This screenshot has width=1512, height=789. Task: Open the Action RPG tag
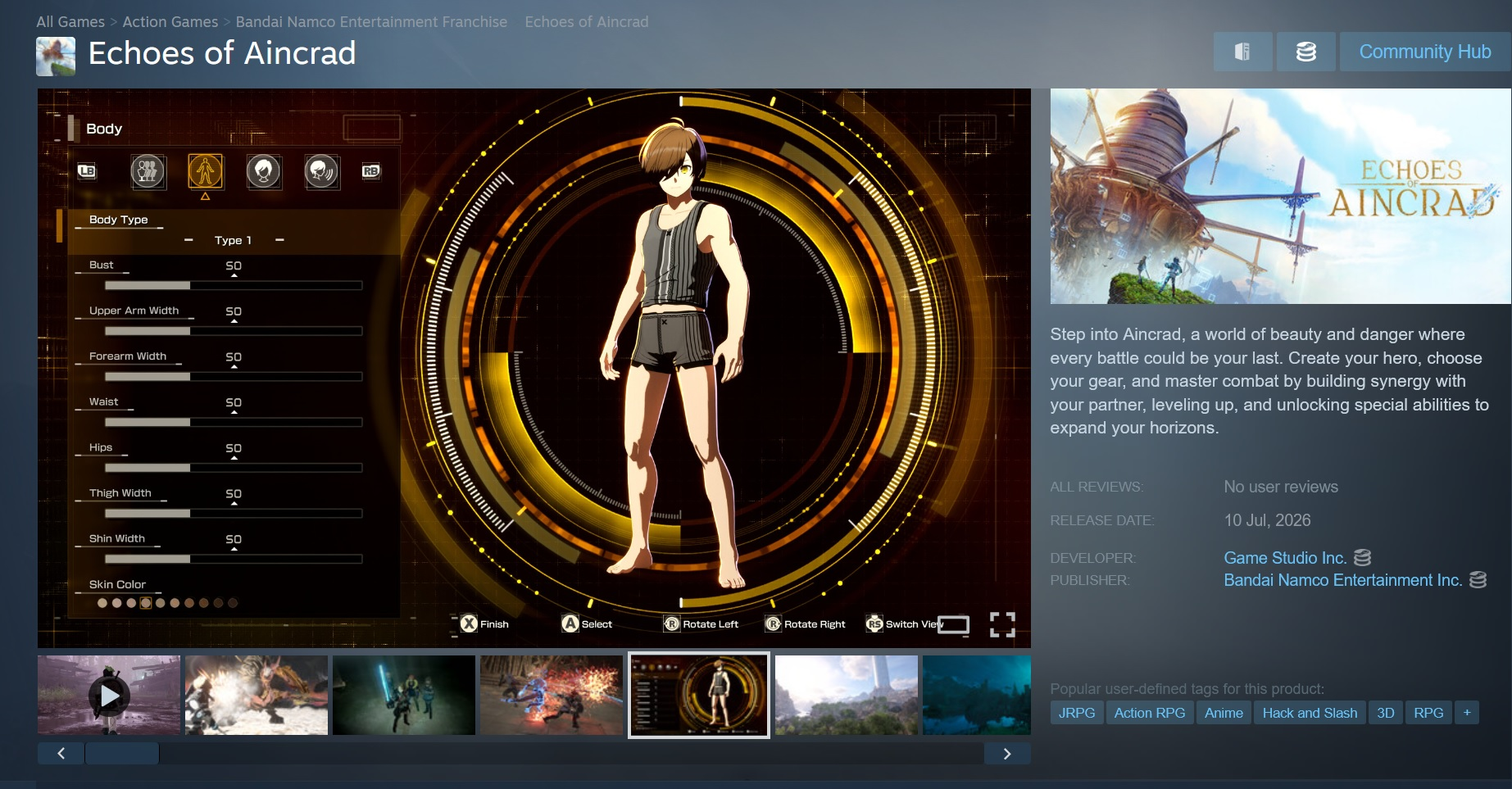[1150, 713]
